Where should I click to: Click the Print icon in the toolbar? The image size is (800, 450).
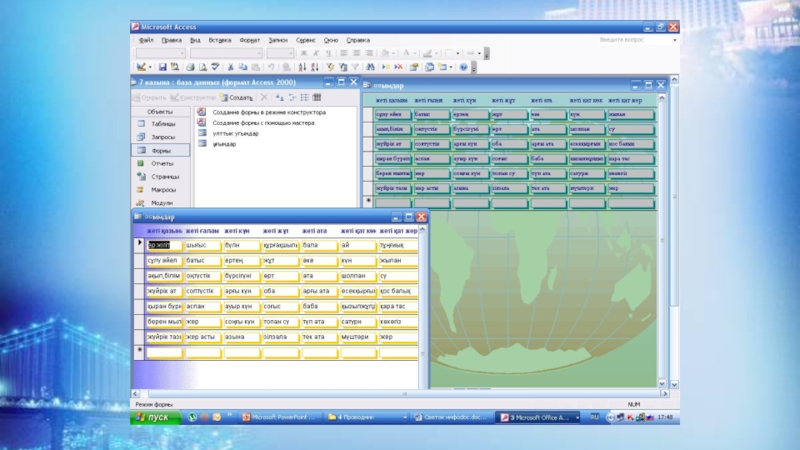[x=190, y=67]
